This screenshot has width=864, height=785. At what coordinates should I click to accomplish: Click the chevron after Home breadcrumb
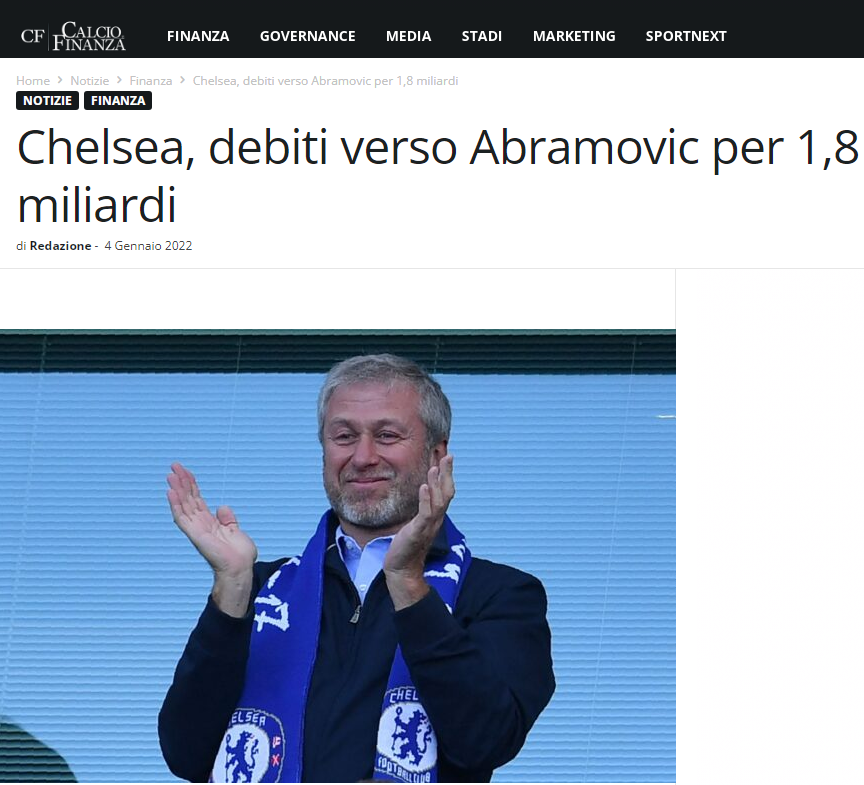(60, 80)
